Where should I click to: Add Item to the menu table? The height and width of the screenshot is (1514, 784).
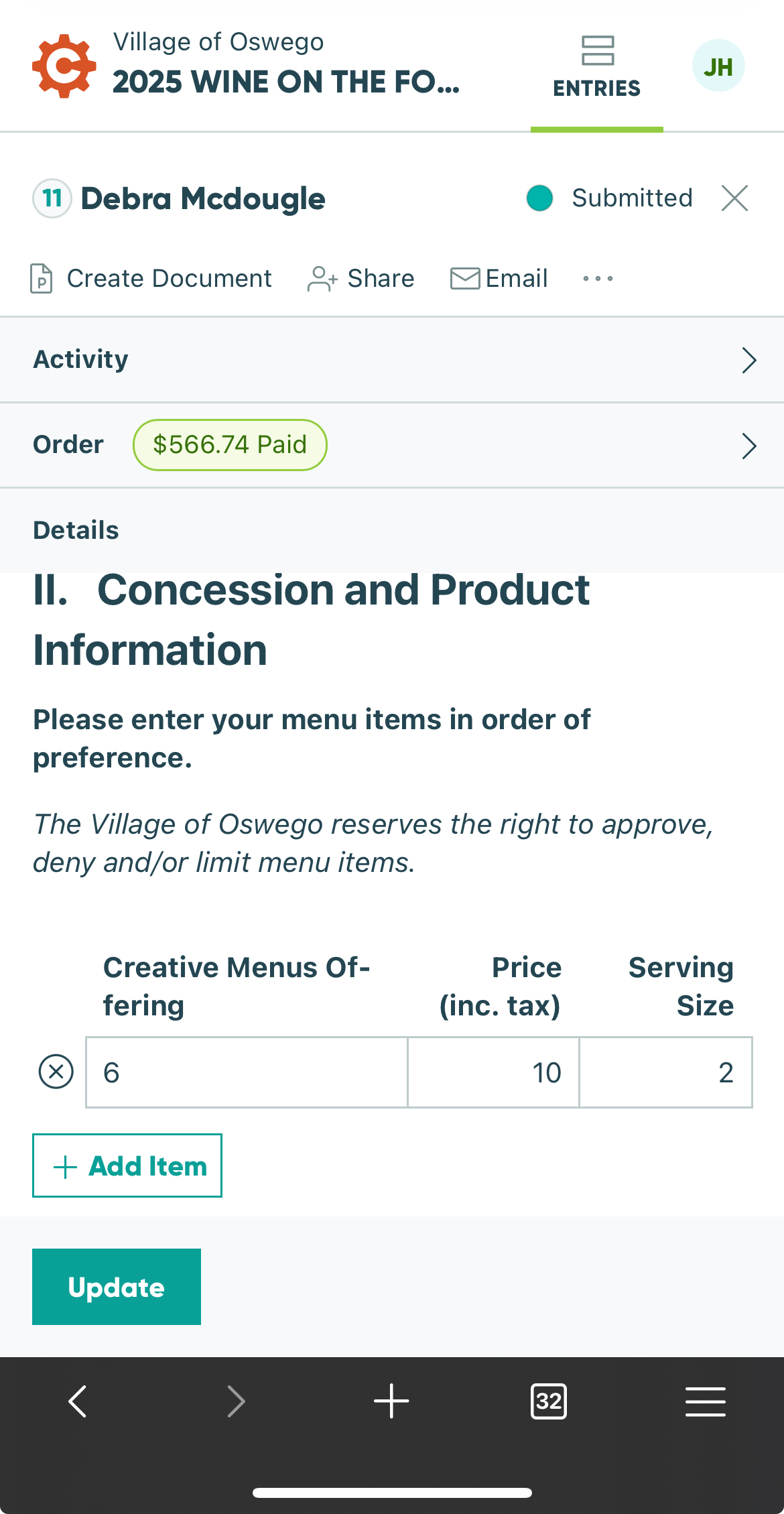(127, 1165)
